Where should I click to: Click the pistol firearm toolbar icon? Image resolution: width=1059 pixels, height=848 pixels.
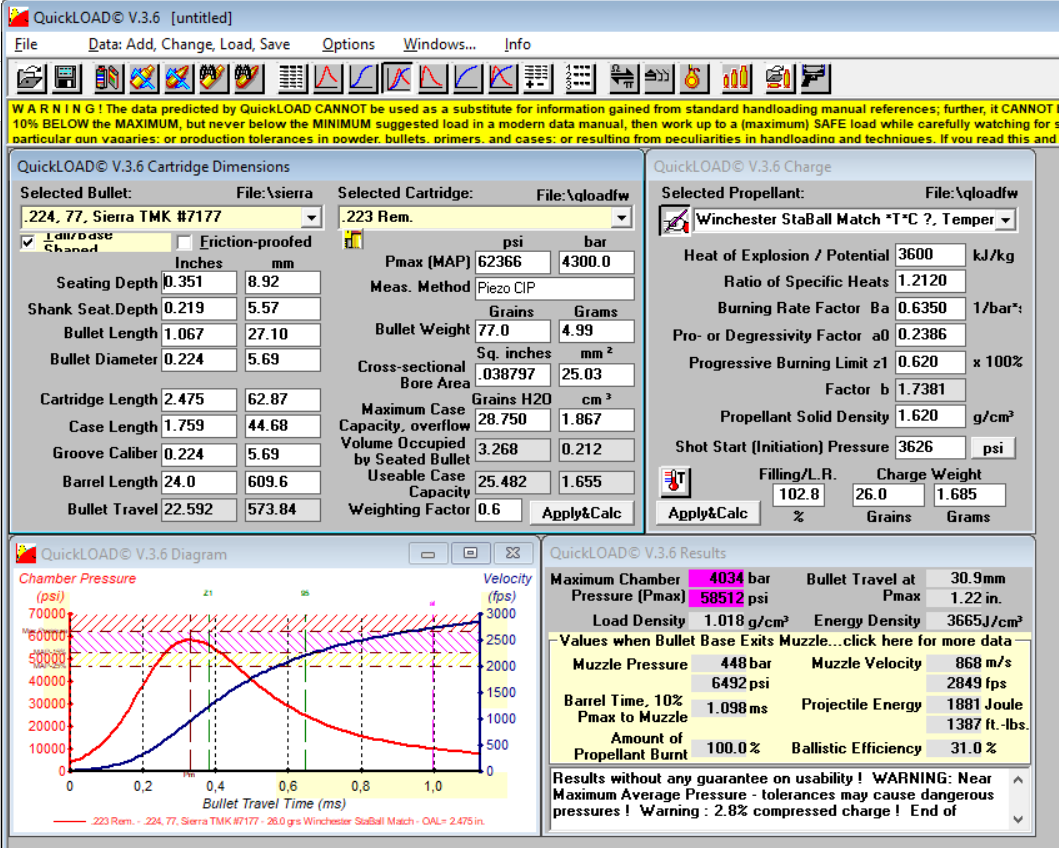(815, 78)
